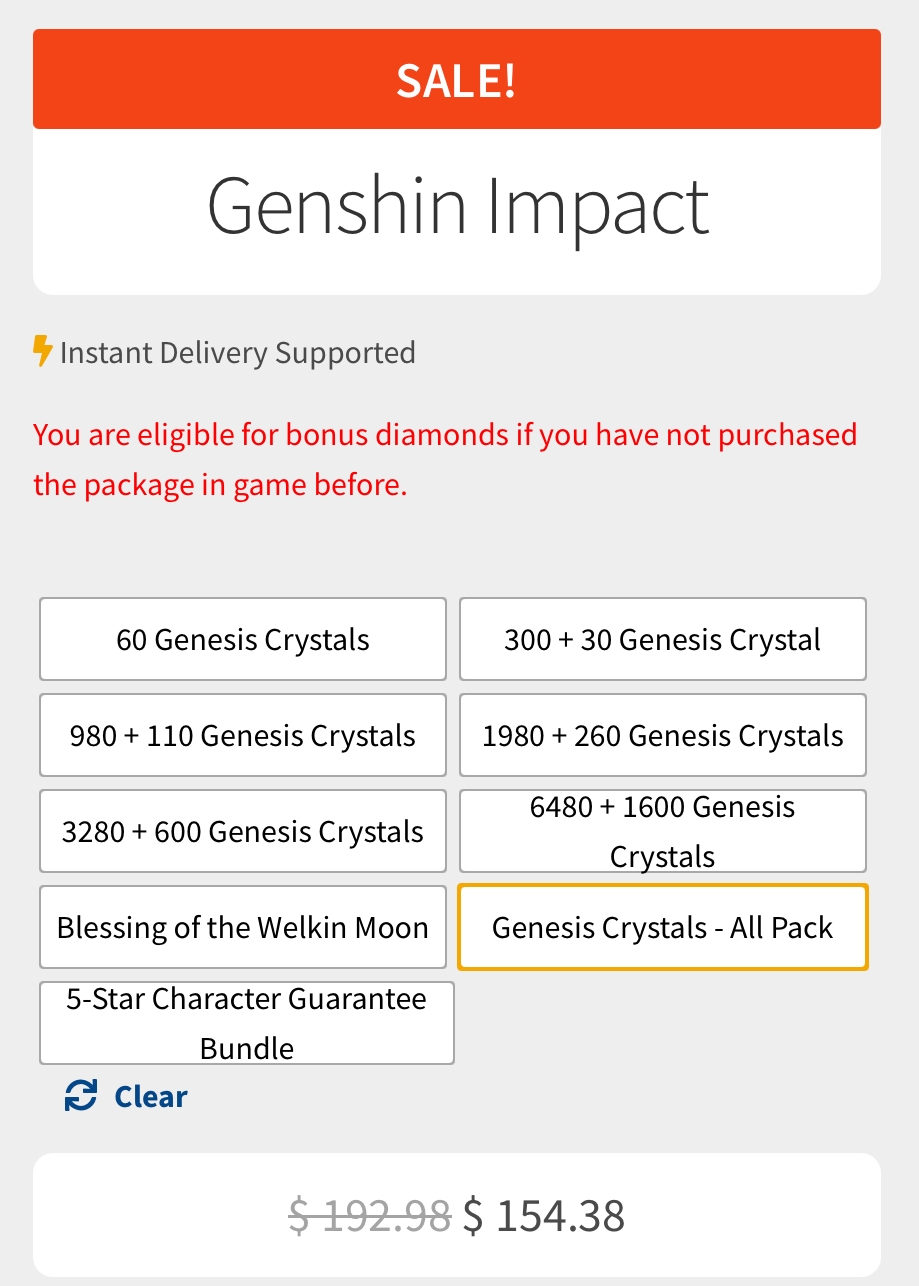Click the Genshin Impact product title

click(x=458, y=206)
